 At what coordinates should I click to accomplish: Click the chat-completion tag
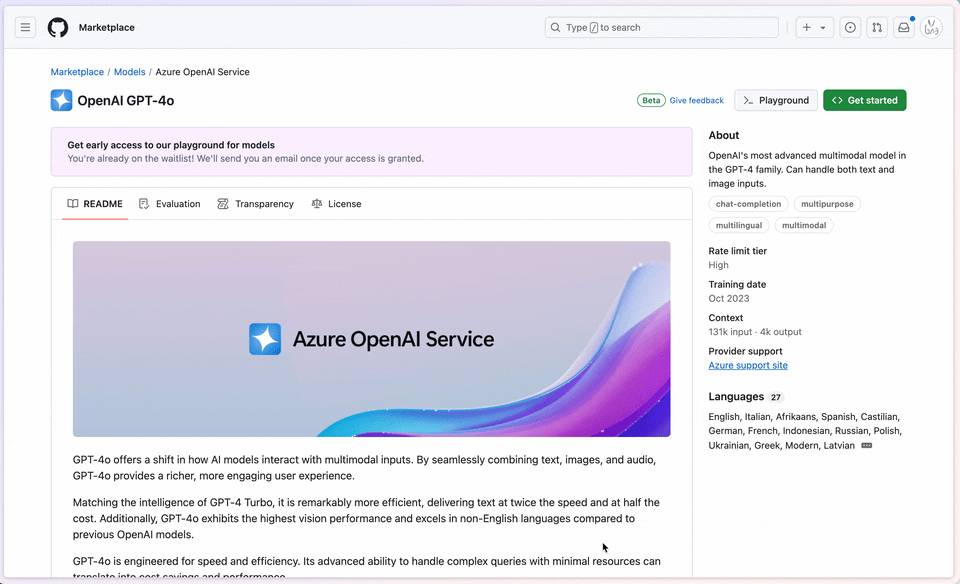coord(748,204)
